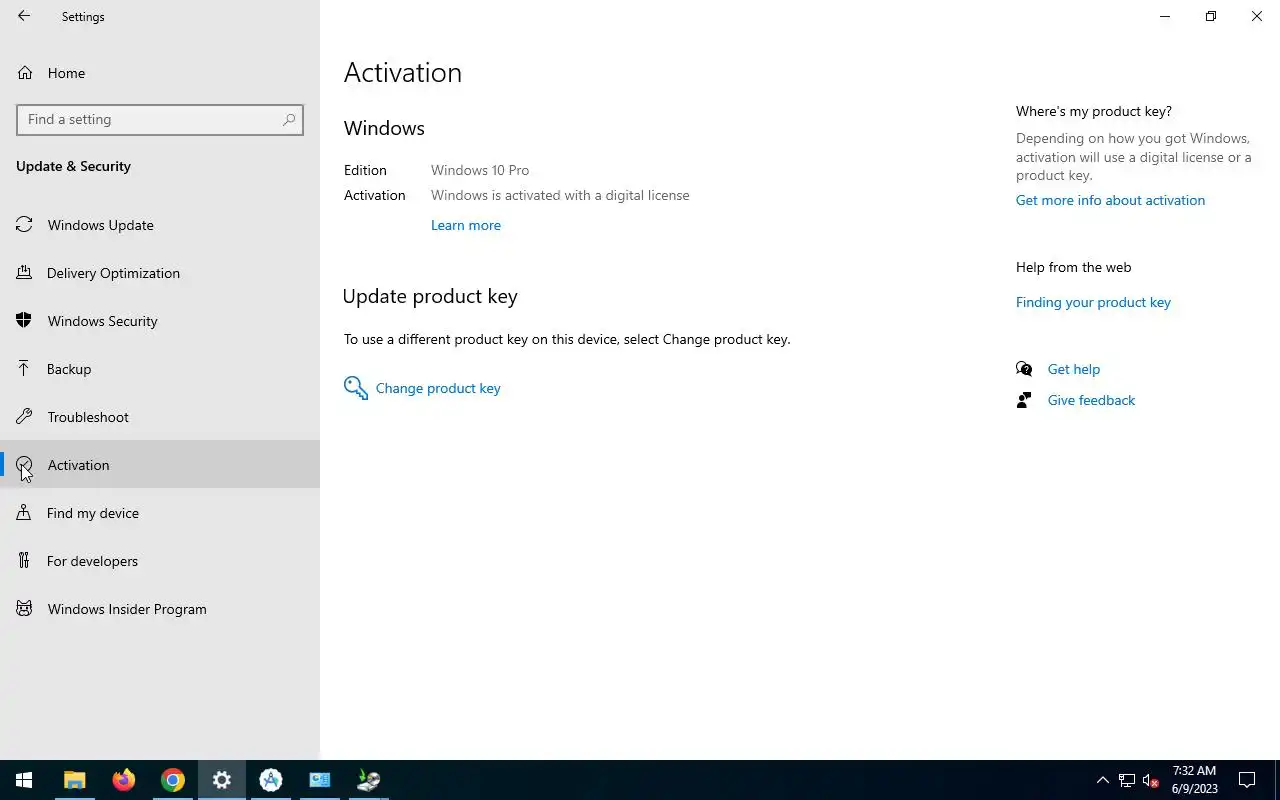Show hidden system tray icons
The width and height of the screenshot is (1280, 800).
tap(1103, 780)
